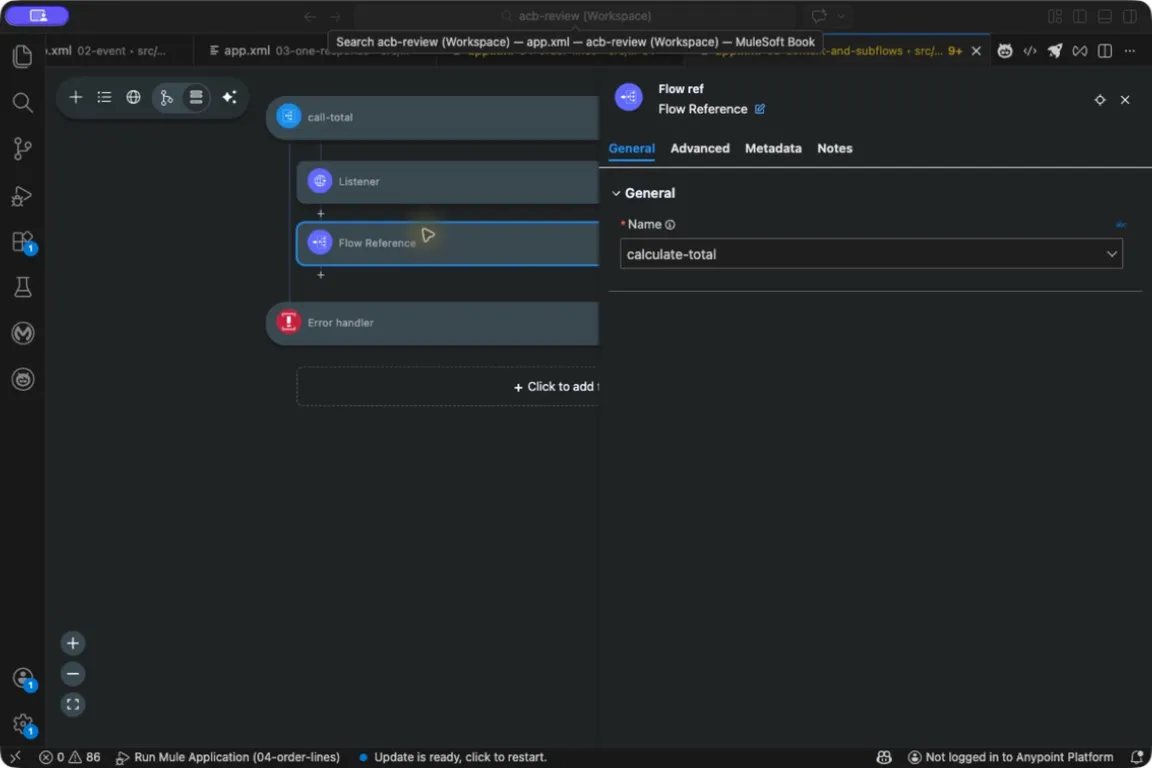The width and height of the screenshot is (1152, 768).
Task: Click the 'Click to add' flow area
Action: [x=447, y=387]
